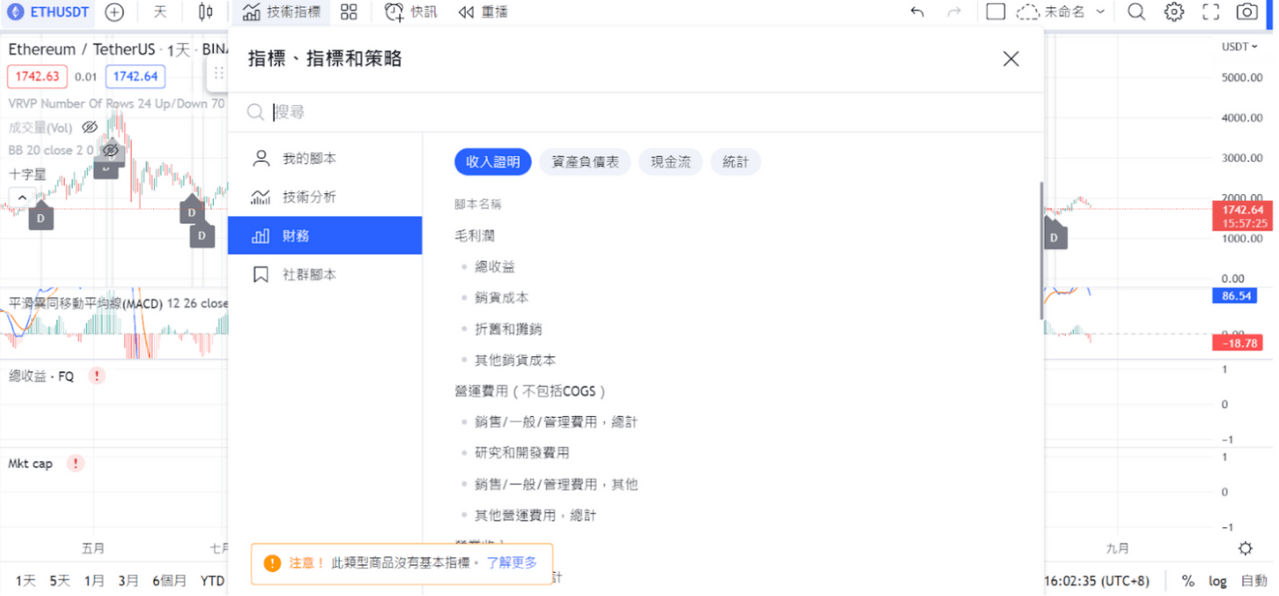Select 我的腳本 in sidebar
Screen dimensions: 1279x596
[325, 158]
